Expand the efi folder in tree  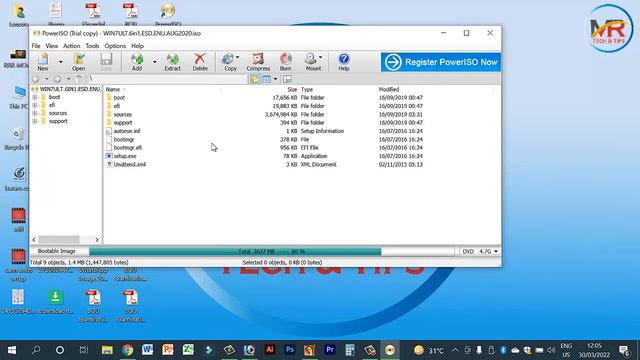[35, 105]
